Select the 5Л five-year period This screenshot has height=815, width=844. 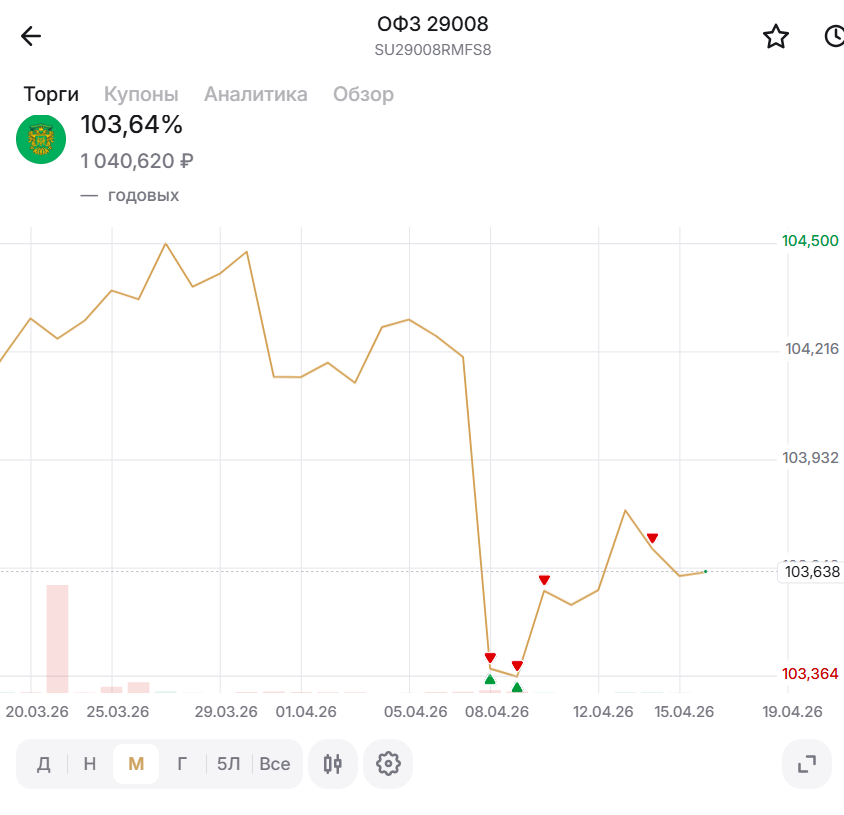click(228, 764)
